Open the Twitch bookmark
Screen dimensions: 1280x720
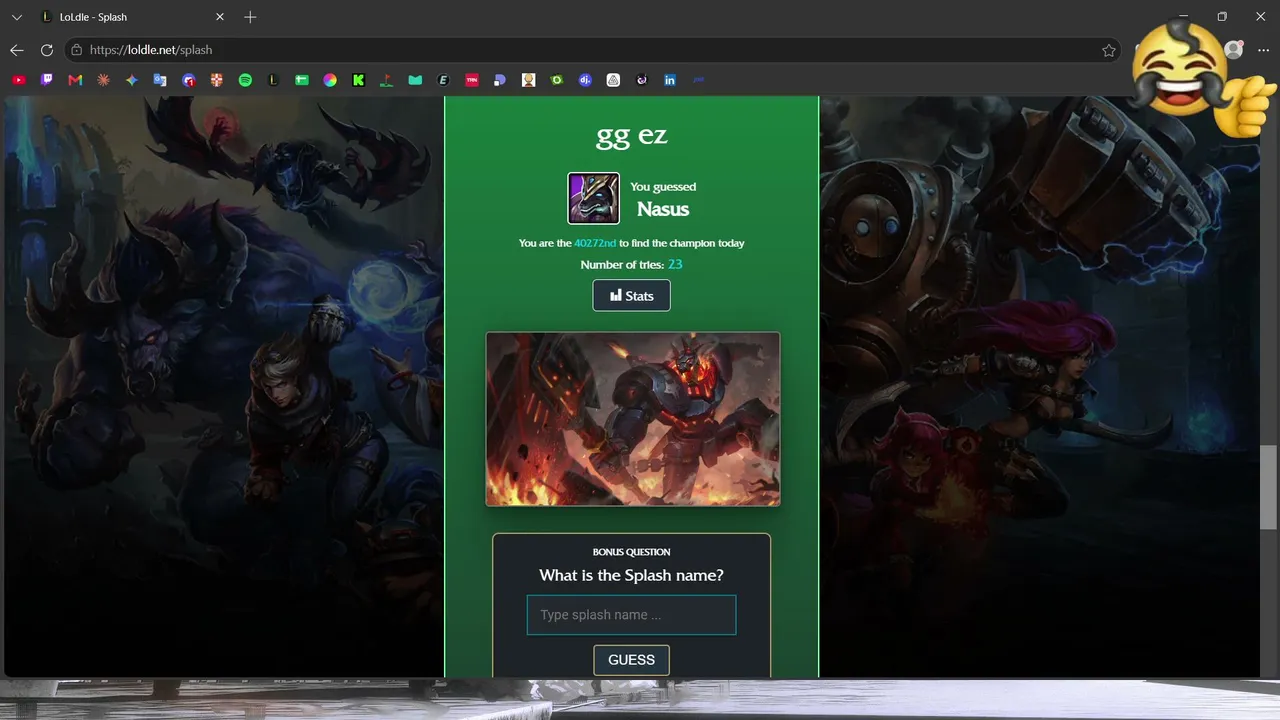[x=46, y=80]
